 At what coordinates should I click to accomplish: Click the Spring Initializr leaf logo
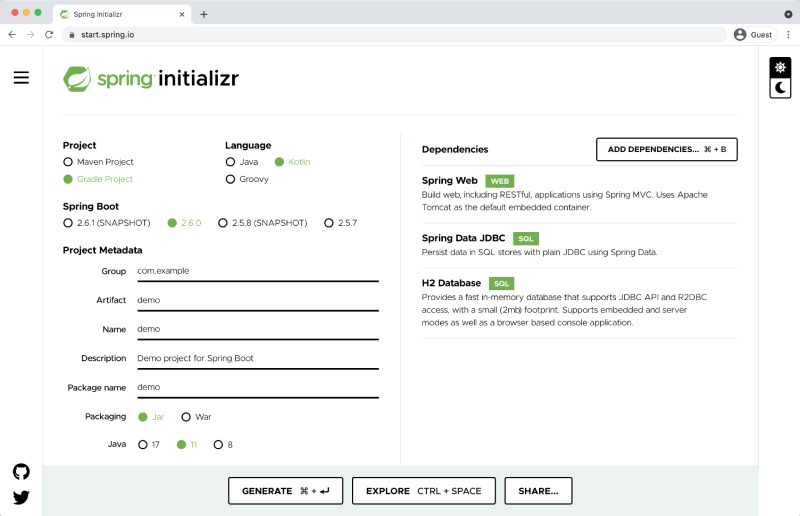pyautogui.click(x=77, y=79)
